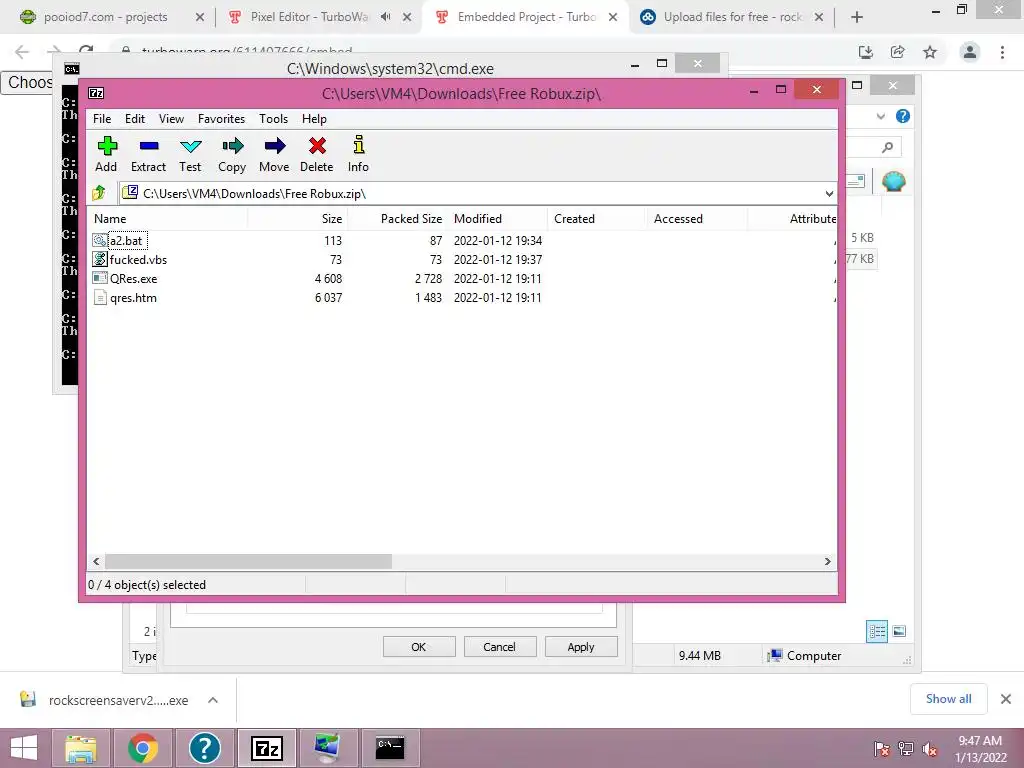Switch Explorer to large icons view
The height and width of the screenshot is (768, 1024).
pyautogui.click(x=899, y=632)
